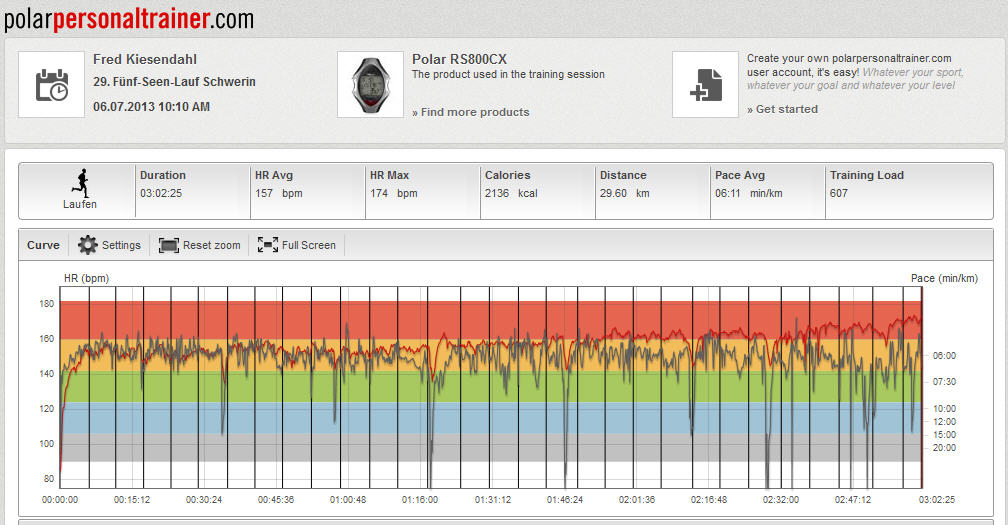
Task: Click the HR Avg value 157
Action: pyautogui.click(x=264, y=193)
